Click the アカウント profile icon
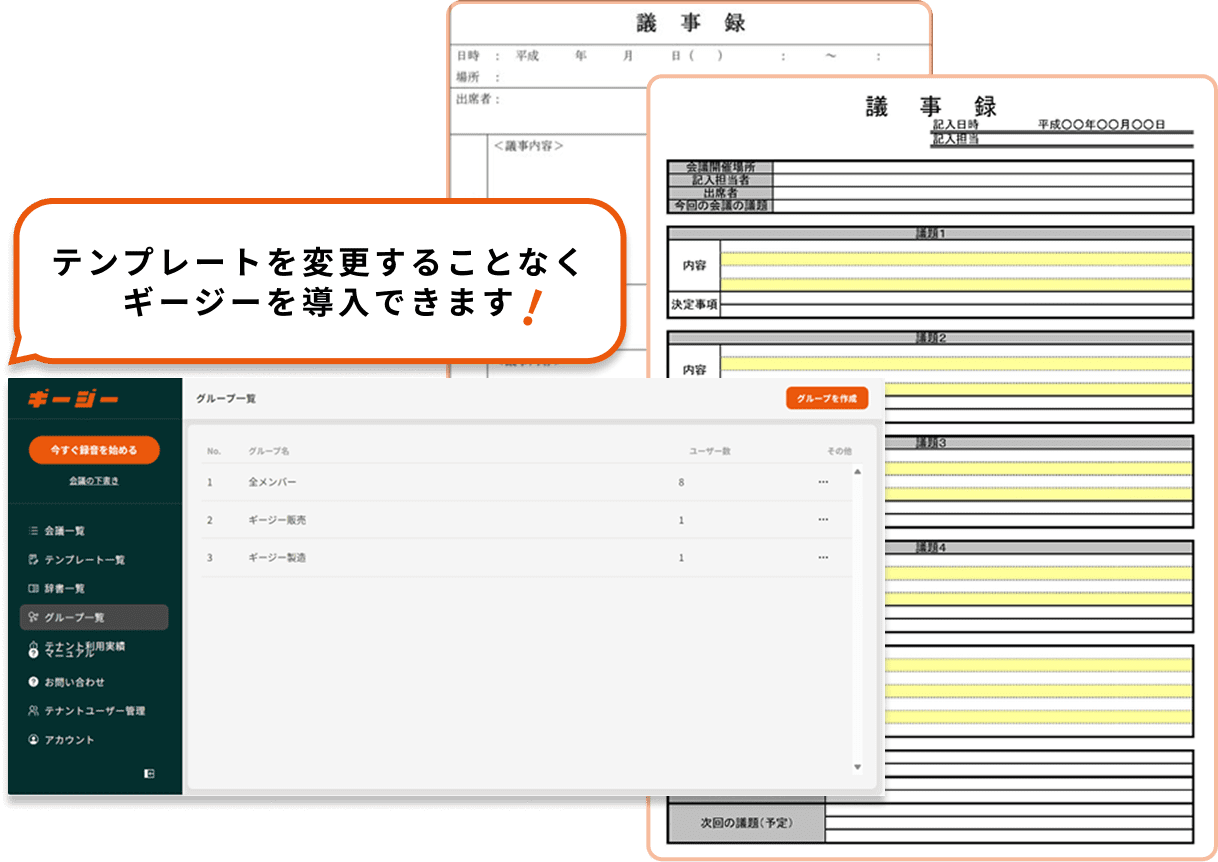 pyautogui.click(x=33, y=740)
